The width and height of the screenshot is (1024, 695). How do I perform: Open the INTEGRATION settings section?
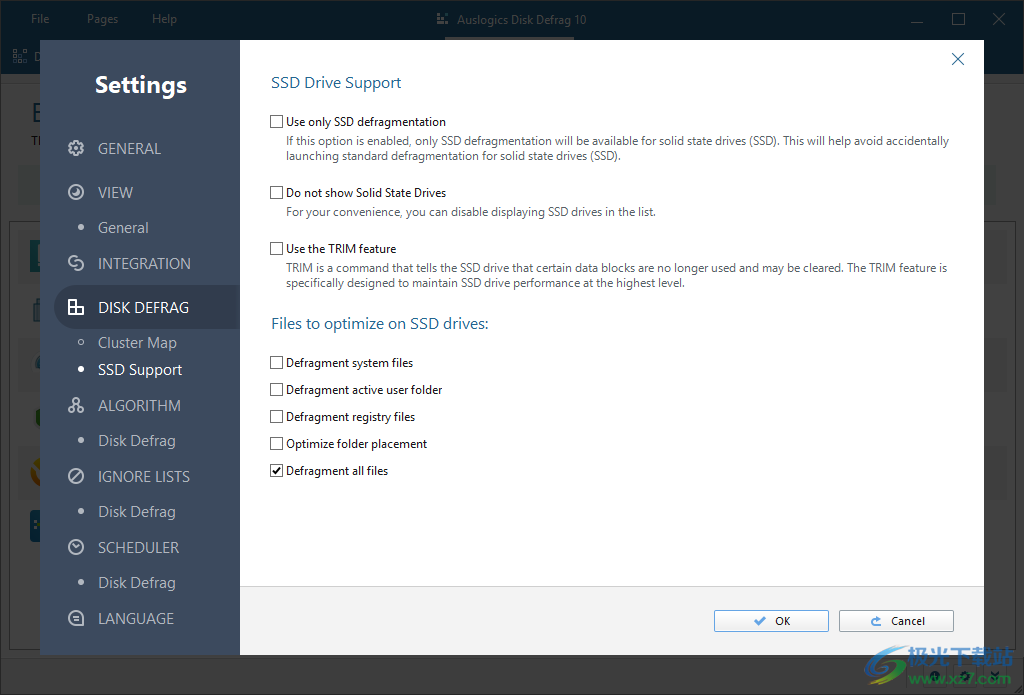pyautogui.click(x=144, y=264)
